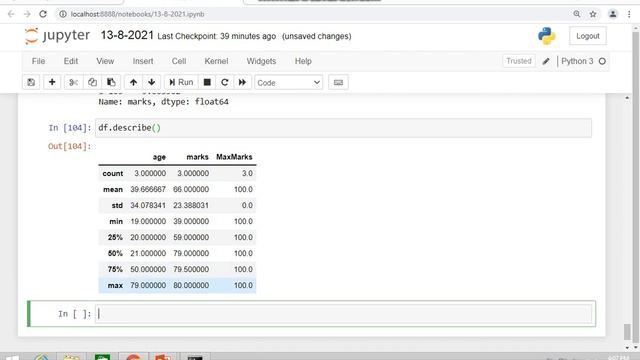
Task: Paste cells below
Action: (x=111, y=82)
